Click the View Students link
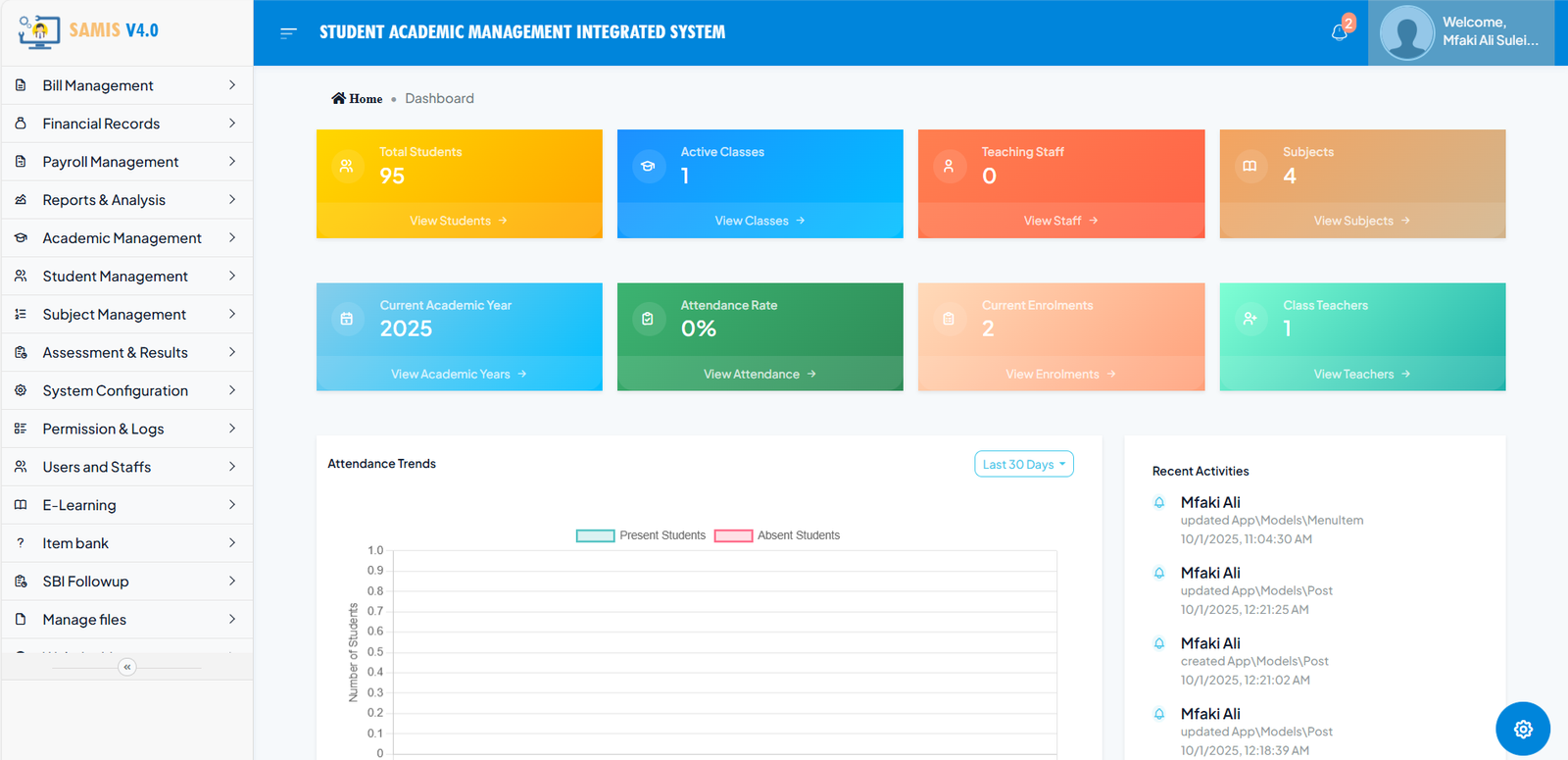1568x760 pixels. (458, 221)
